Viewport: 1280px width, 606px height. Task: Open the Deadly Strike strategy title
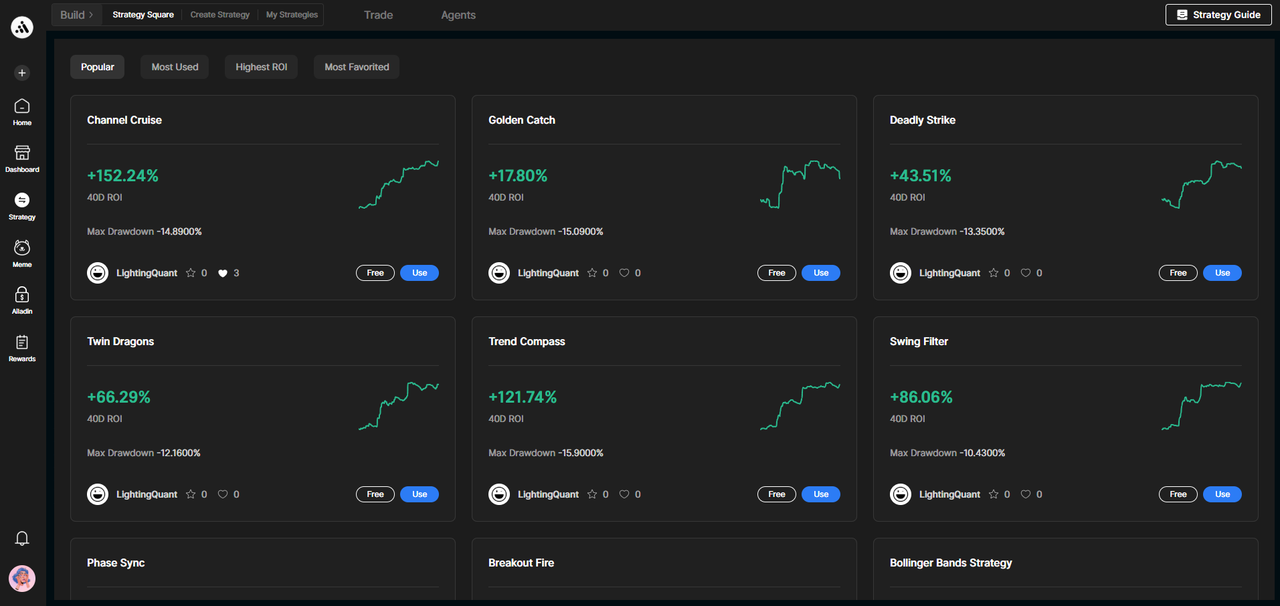[x=922, y=120]
